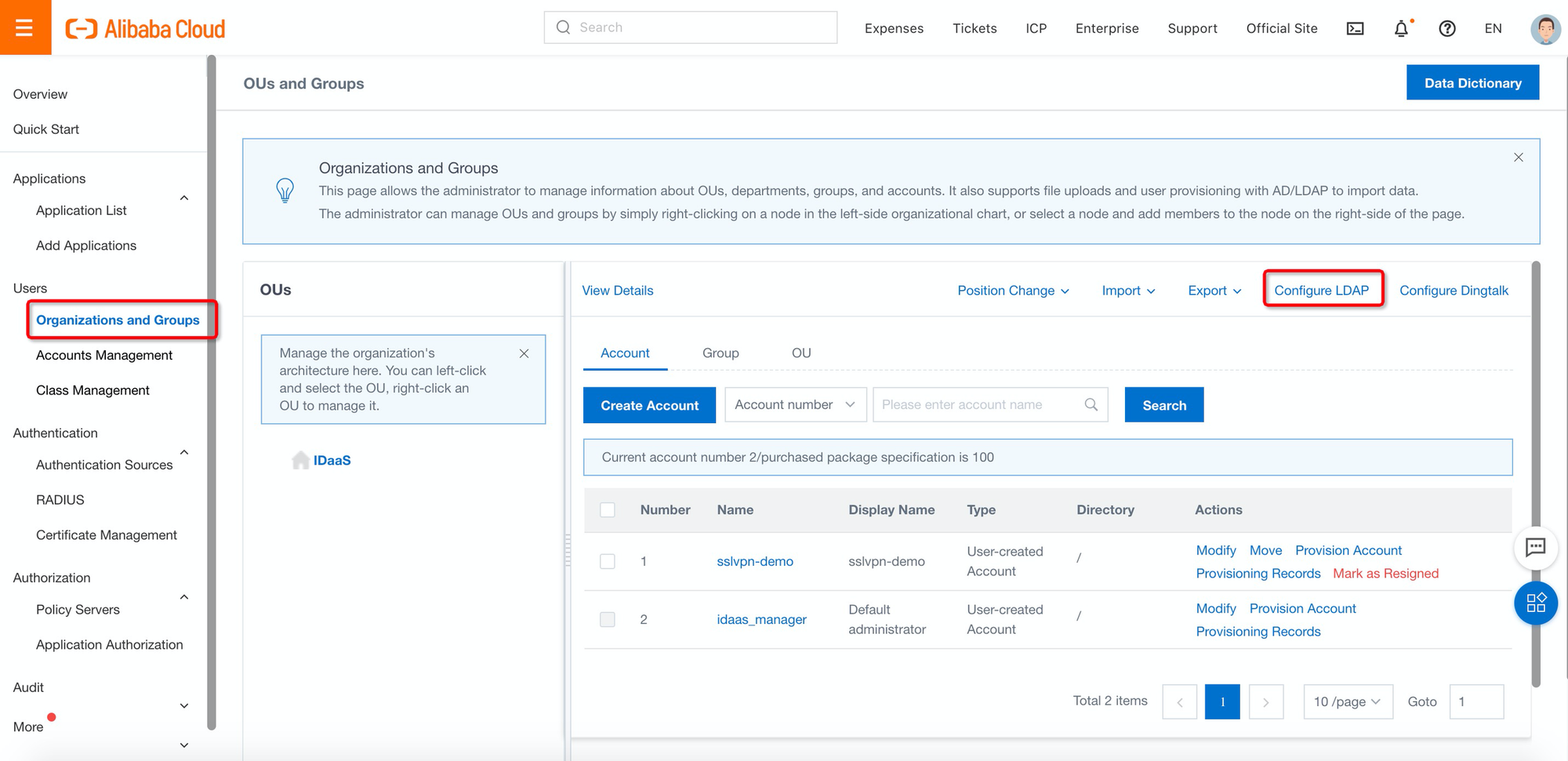Open the Expenses menu item
Image resolution: width=1568 pixels, height=761 pixels.
pyautogui.click(x=894, y=28)
